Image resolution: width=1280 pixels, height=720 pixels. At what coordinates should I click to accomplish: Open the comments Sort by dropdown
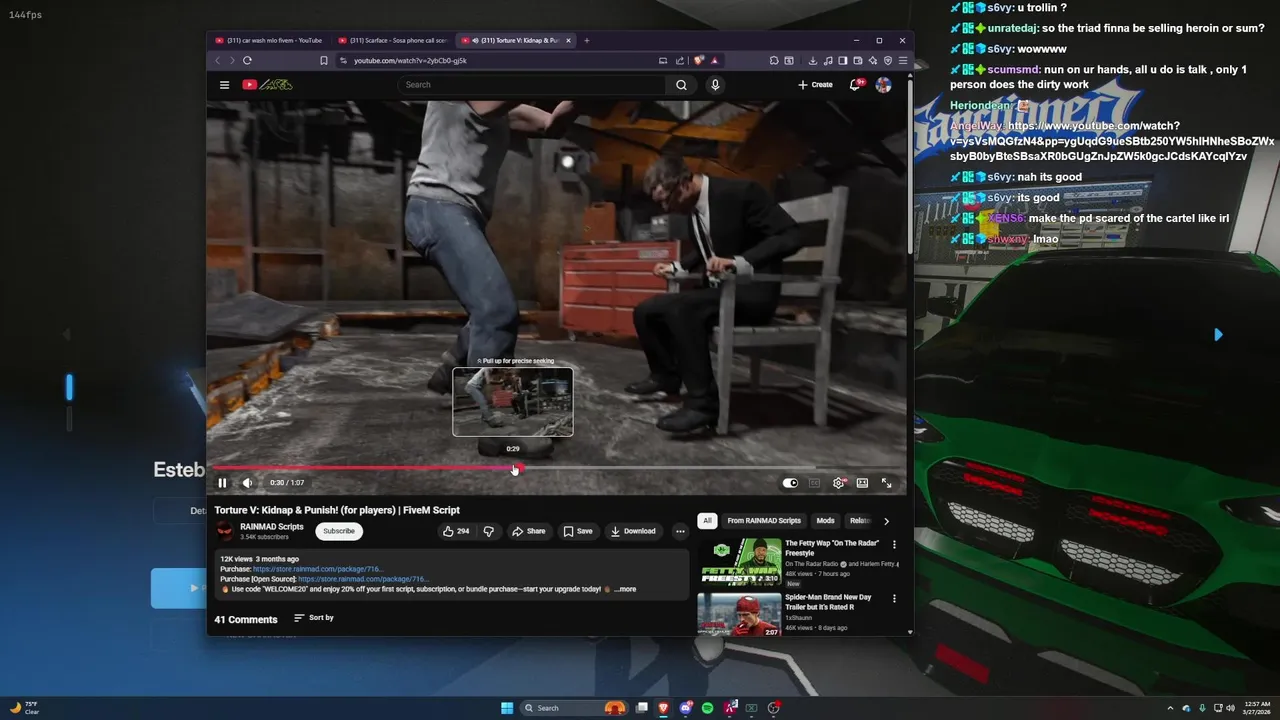point(314,618)
